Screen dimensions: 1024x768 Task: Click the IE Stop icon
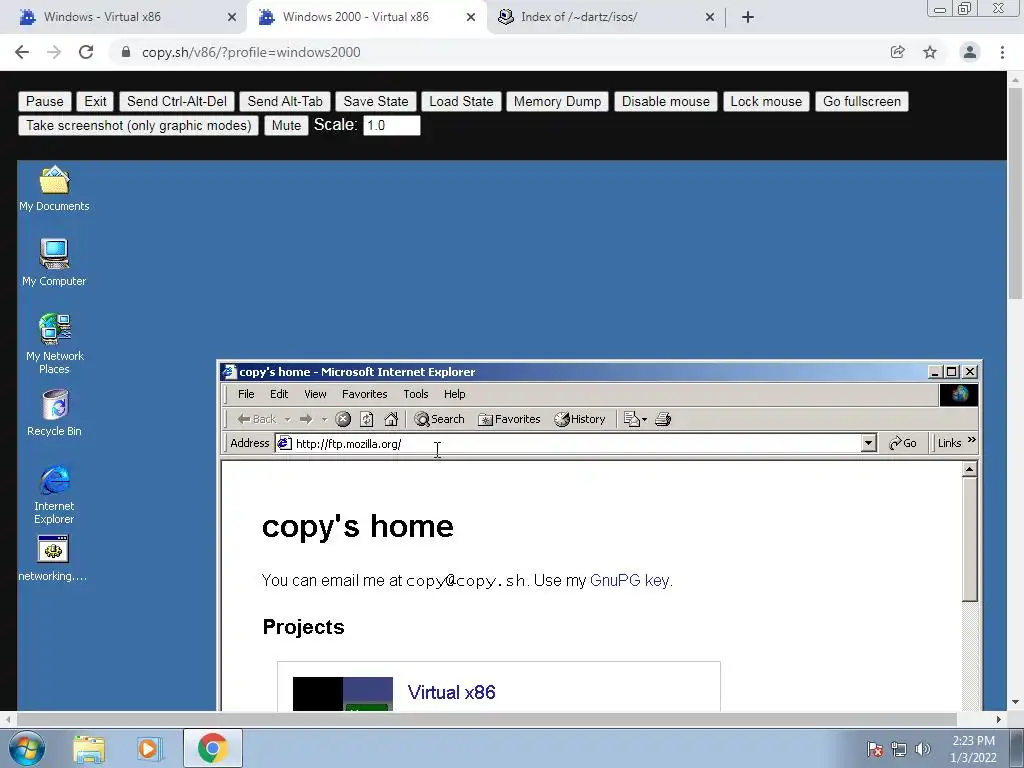(343, 419)
